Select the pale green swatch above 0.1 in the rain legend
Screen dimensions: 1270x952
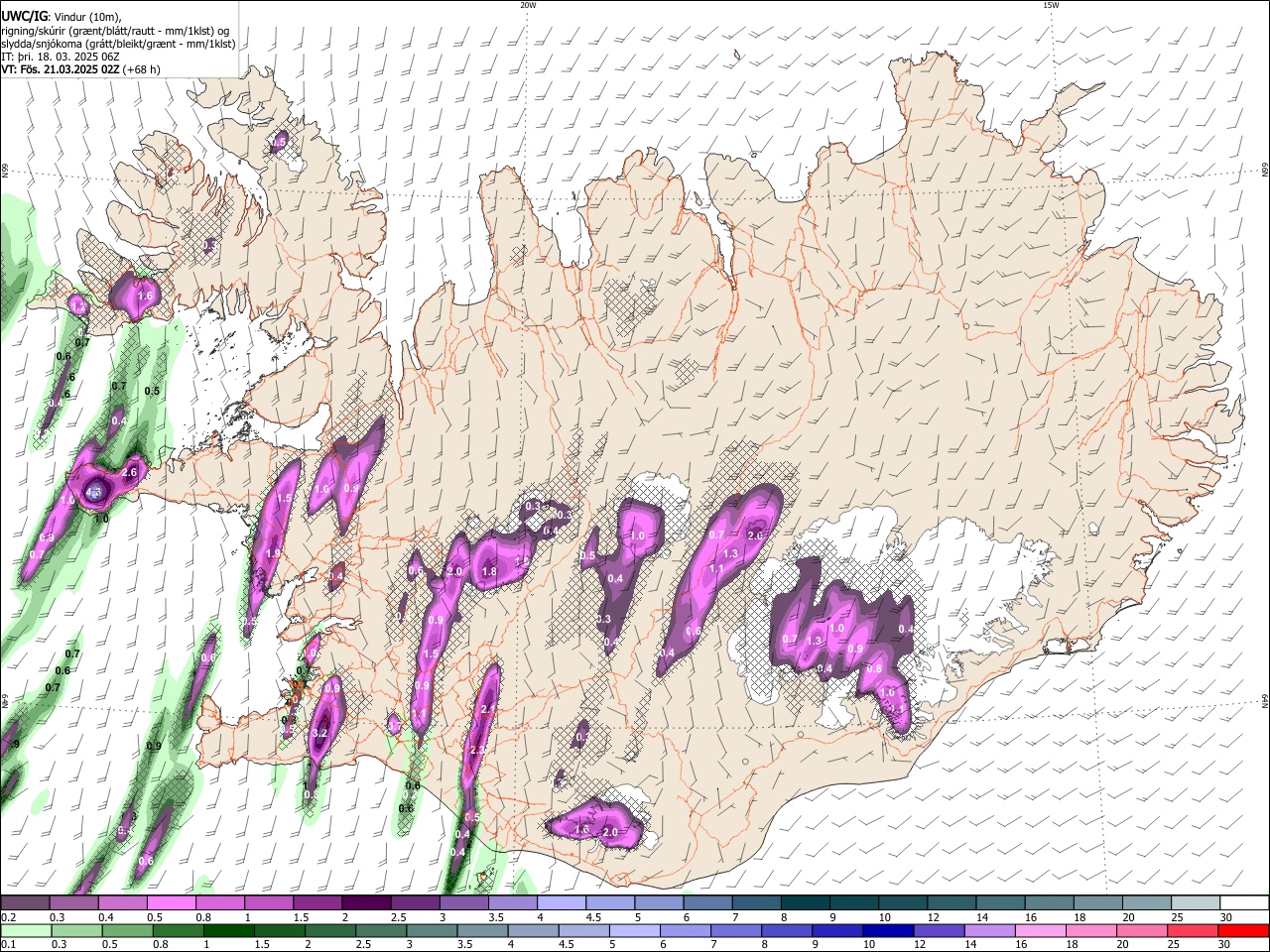[25, 930]
